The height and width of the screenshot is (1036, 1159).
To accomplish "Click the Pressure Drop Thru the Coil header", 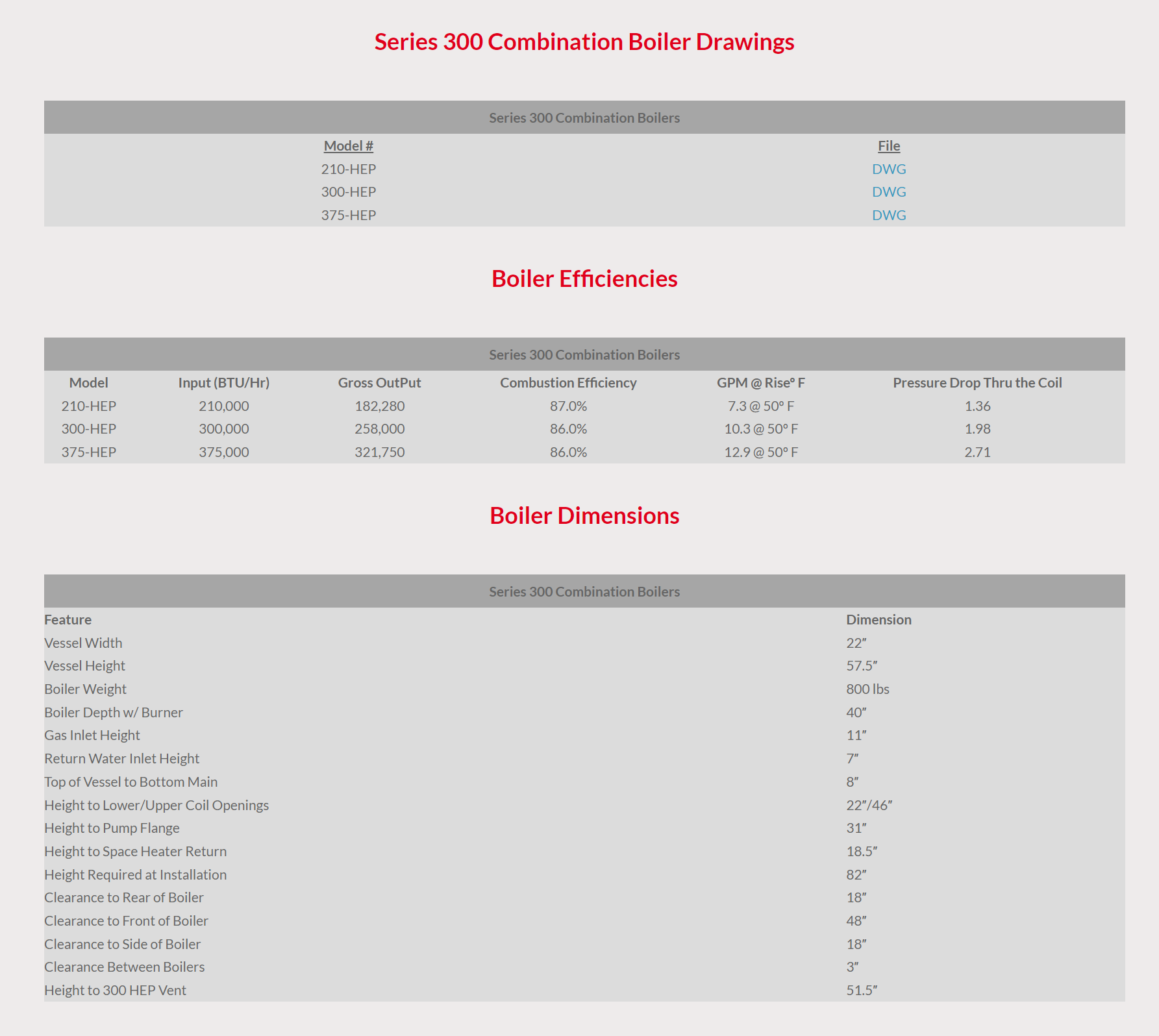I will coord(977,383).
